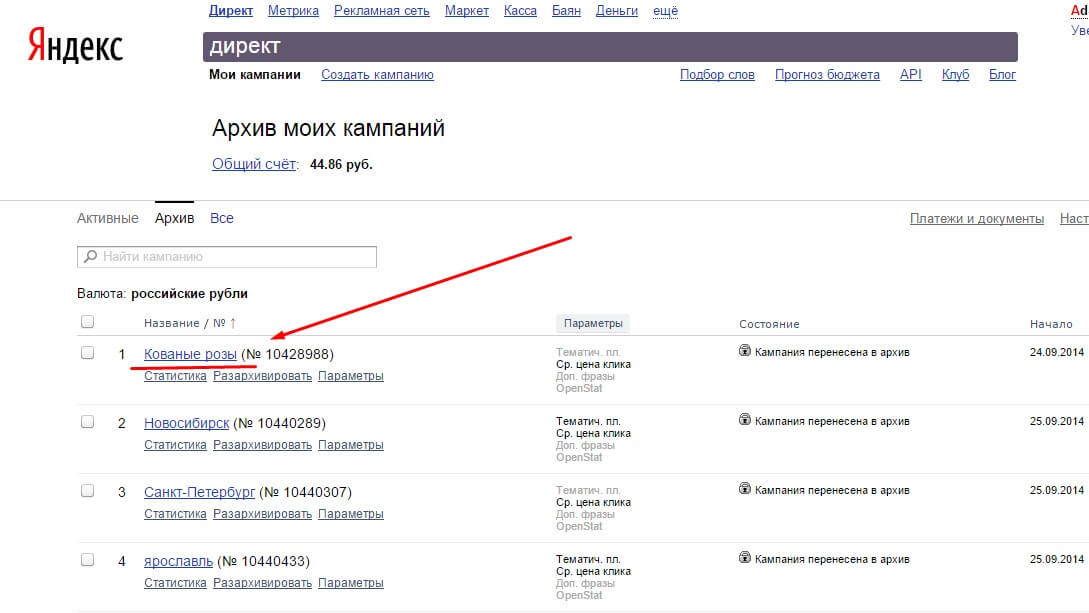Screen dimensions: 1089x613
Task: Click the currency value российские рубли
Action: coord(190,294)
